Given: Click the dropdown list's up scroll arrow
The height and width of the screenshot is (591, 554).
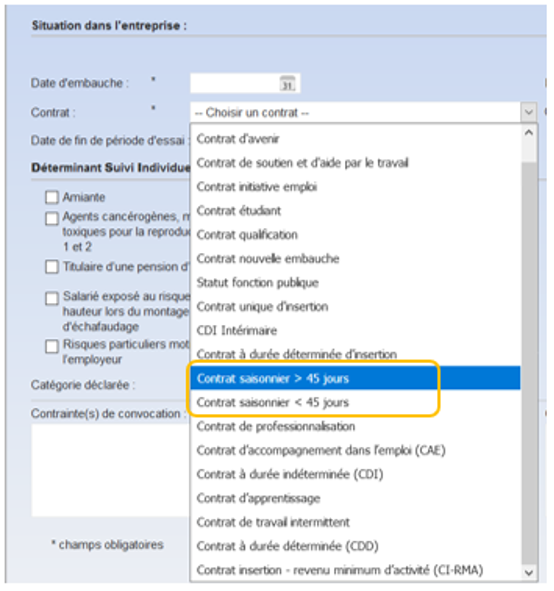Looking at the screenshot, I should (529, 133).
